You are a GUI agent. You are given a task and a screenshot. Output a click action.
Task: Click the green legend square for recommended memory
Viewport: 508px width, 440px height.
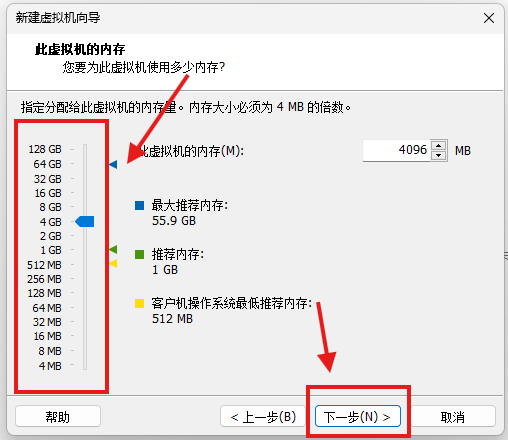139,254
